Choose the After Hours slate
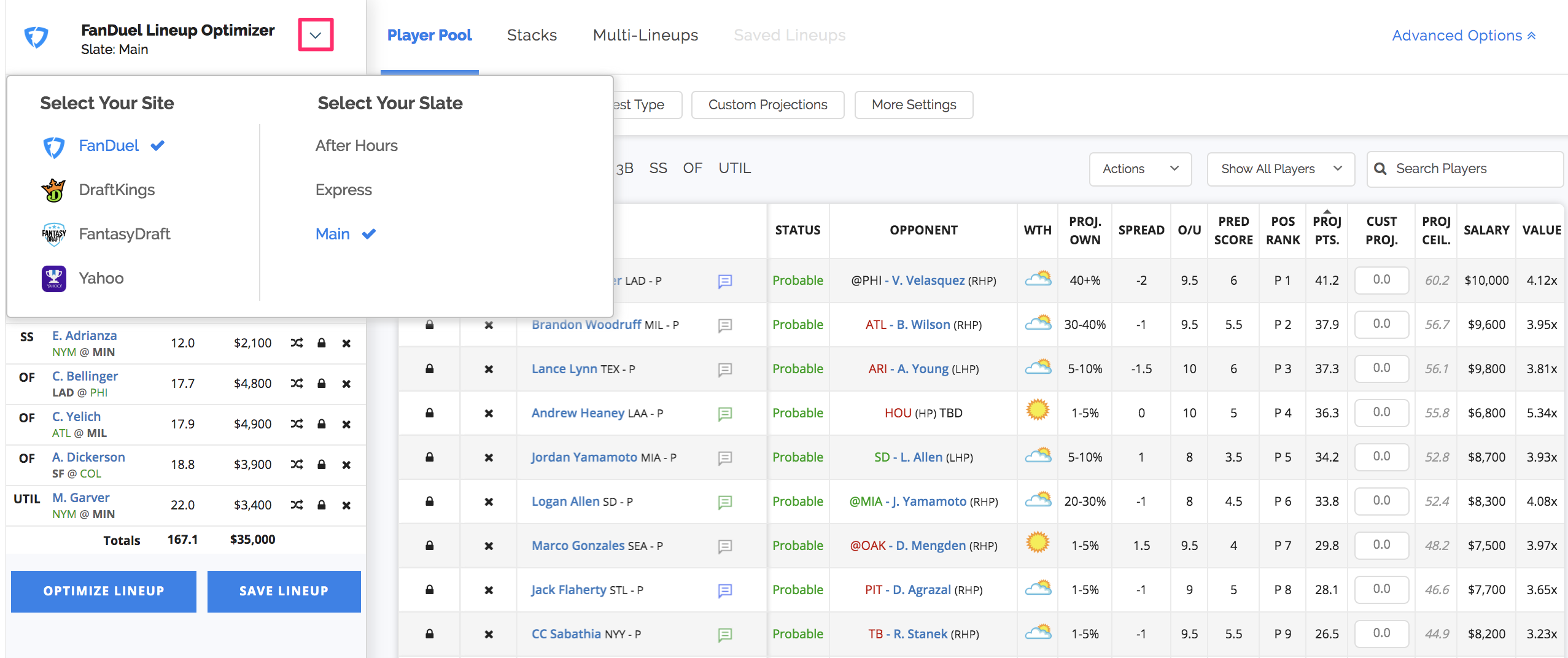 pyautogui.click(x=357, y=145)
